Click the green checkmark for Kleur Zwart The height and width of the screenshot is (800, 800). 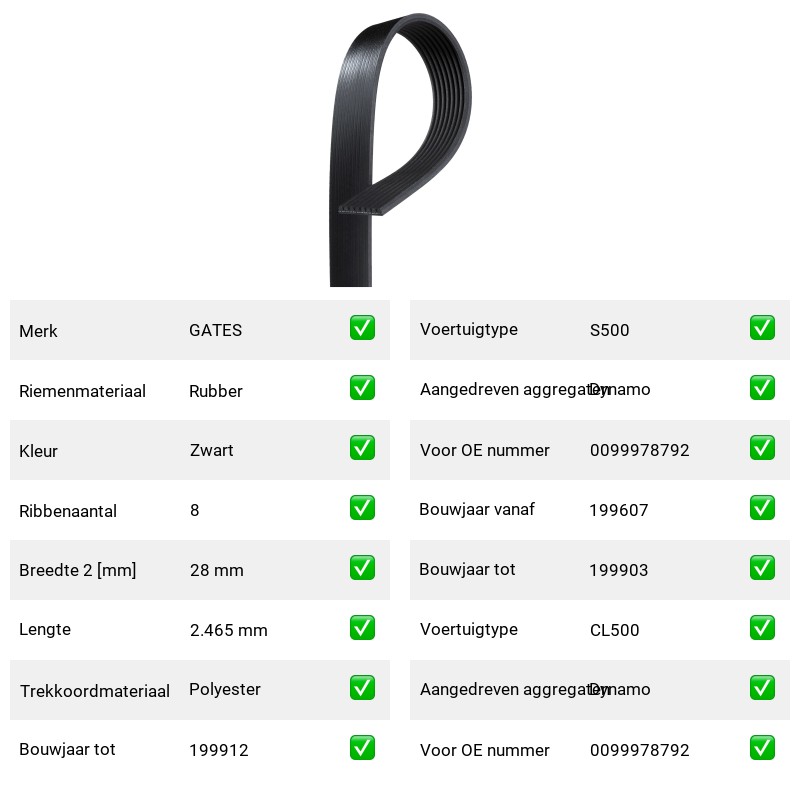click(x=362, y=447)
